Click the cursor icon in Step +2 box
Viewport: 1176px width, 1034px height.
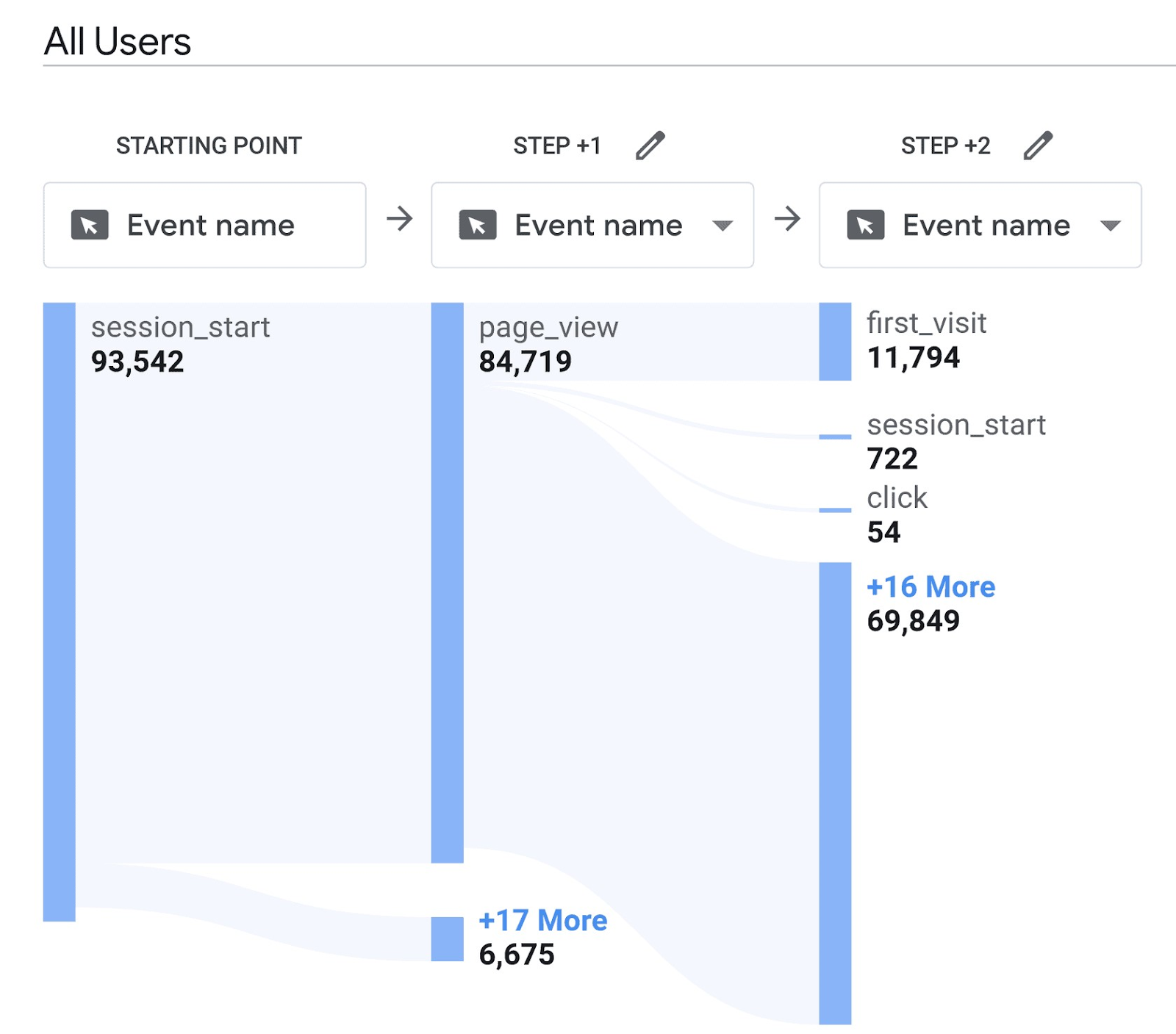(866, 225)
